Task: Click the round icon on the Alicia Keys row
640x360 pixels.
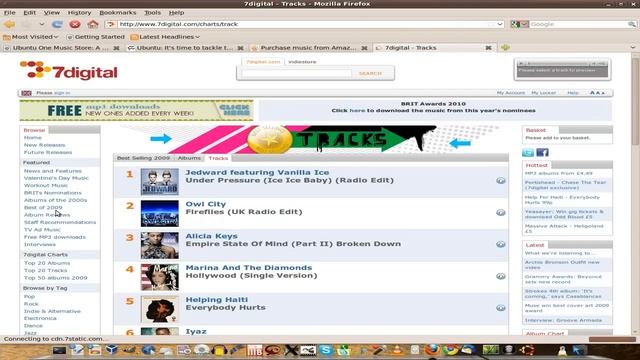Action: (501, 244)
